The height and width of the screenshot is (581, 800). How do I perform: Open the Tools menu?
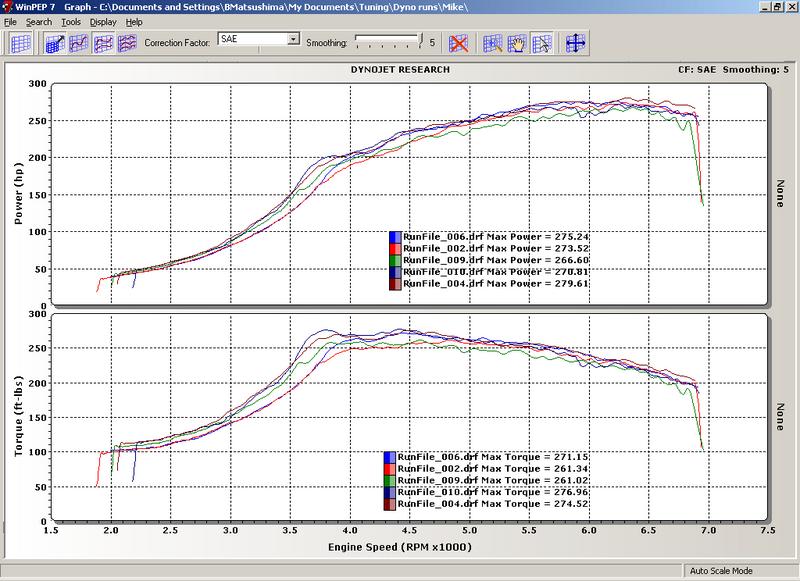click(x=71, y=21)
